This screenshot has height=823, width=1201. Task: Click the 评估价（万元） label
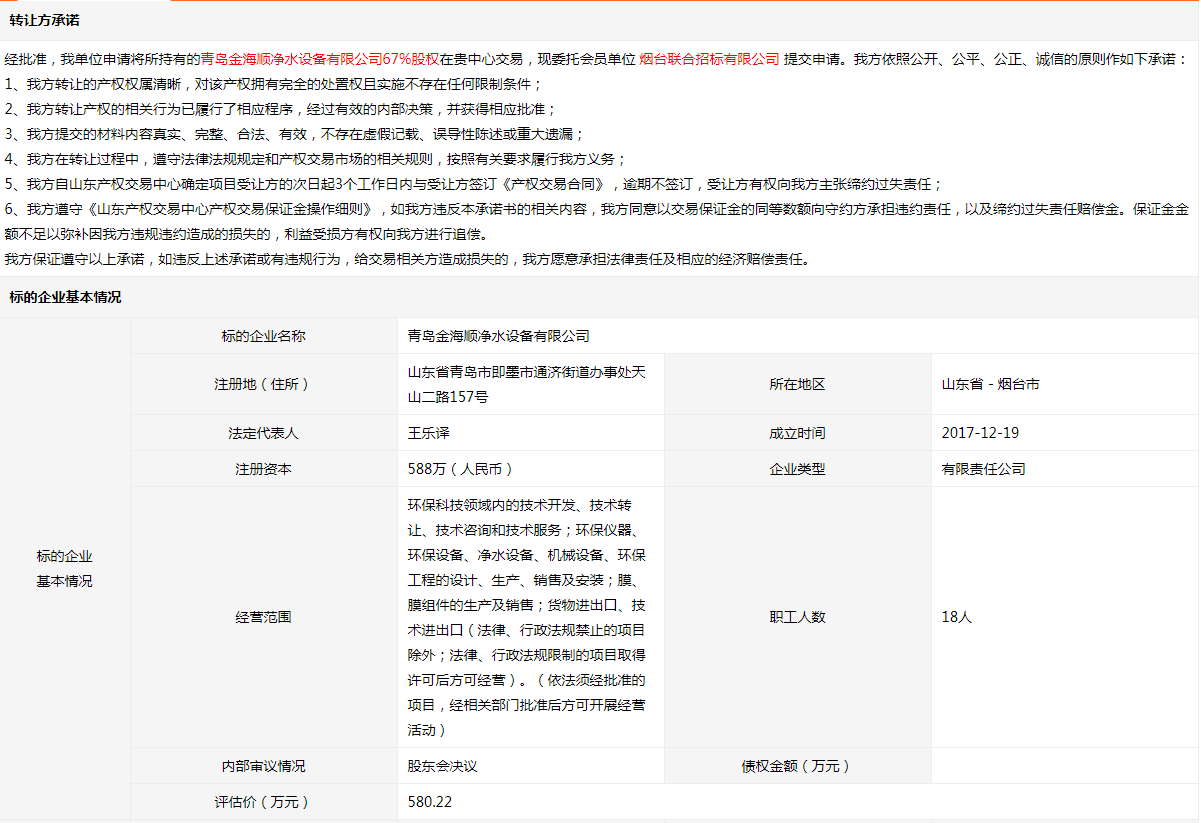[x=264, y=802]
